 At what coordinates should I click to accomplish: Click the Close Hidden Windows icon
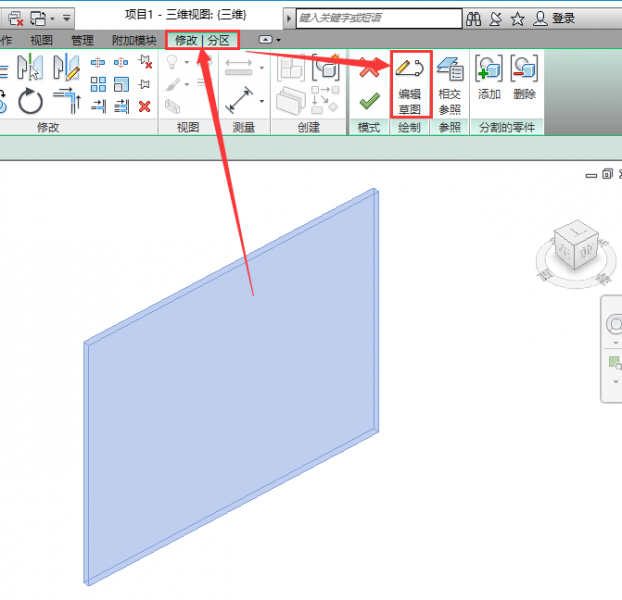[x=16, y=18]
